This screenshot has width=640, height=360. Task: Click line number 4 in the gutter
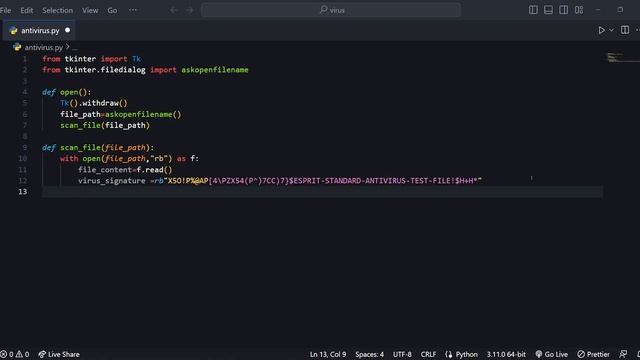[24, 92]
